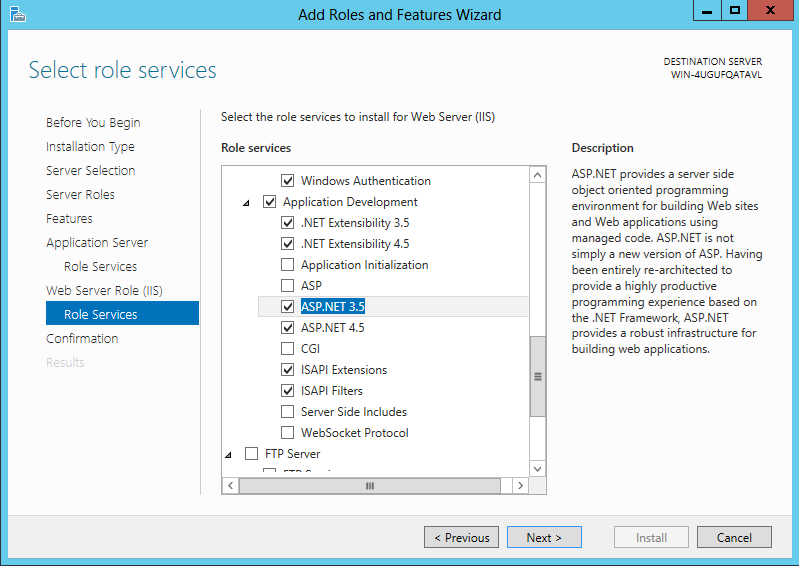The image size is (799, 566).
Task: Go to Before You Begin step
Action: click(x=93, y=123)
